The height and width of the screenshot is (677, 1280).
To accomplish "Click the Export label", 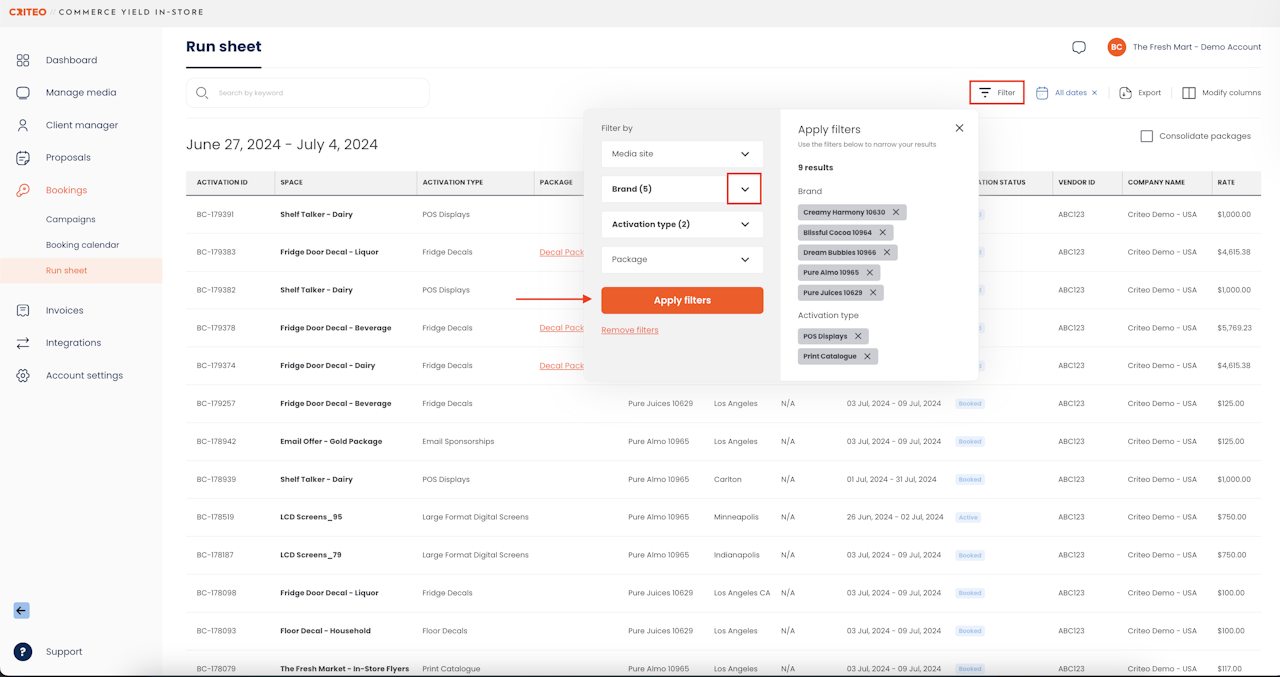I will click(x=1150, y=93).
